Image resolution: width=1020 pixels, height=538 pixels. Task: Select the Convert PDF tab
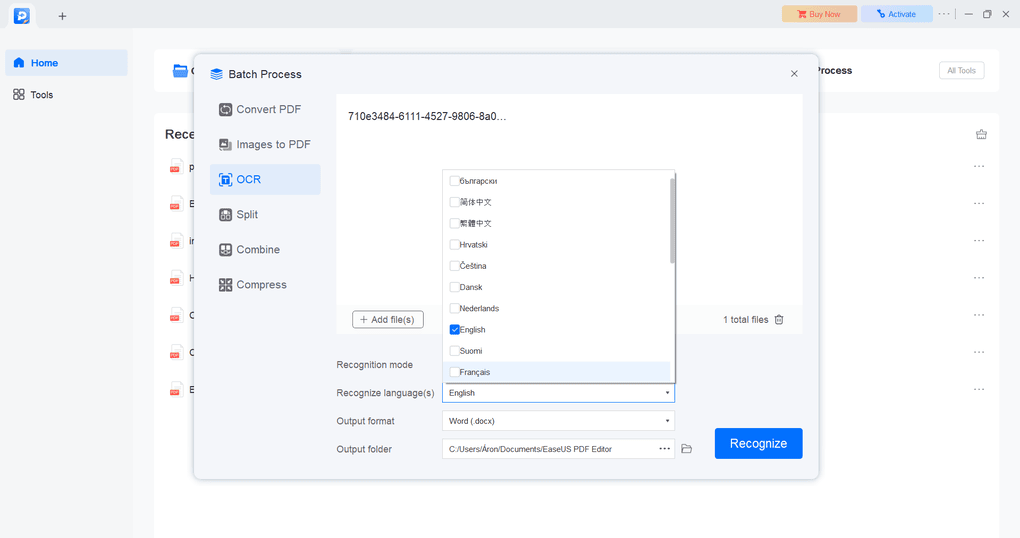(x=265, y=109)
